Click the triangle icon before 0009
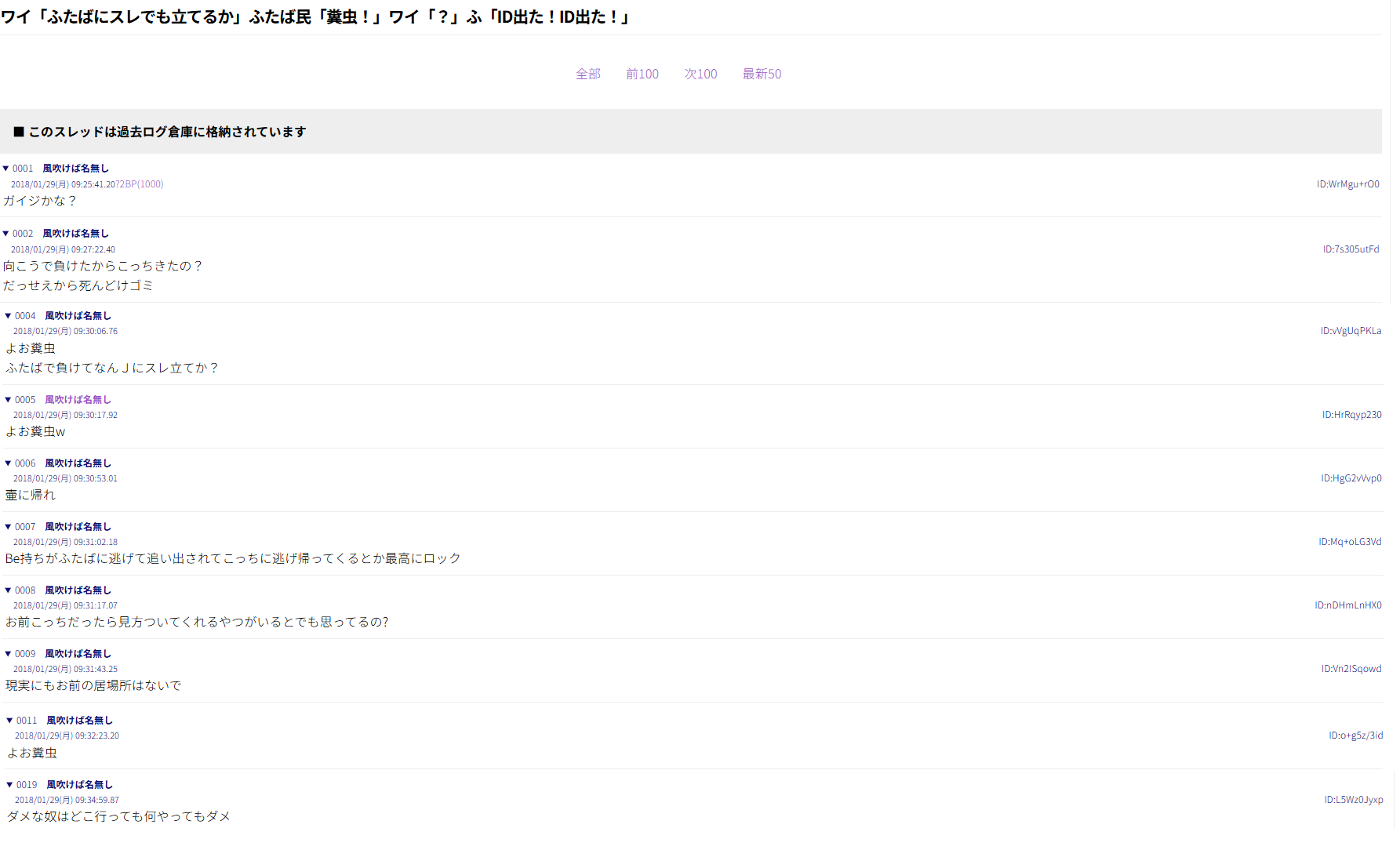 click(x=8, y=654)
